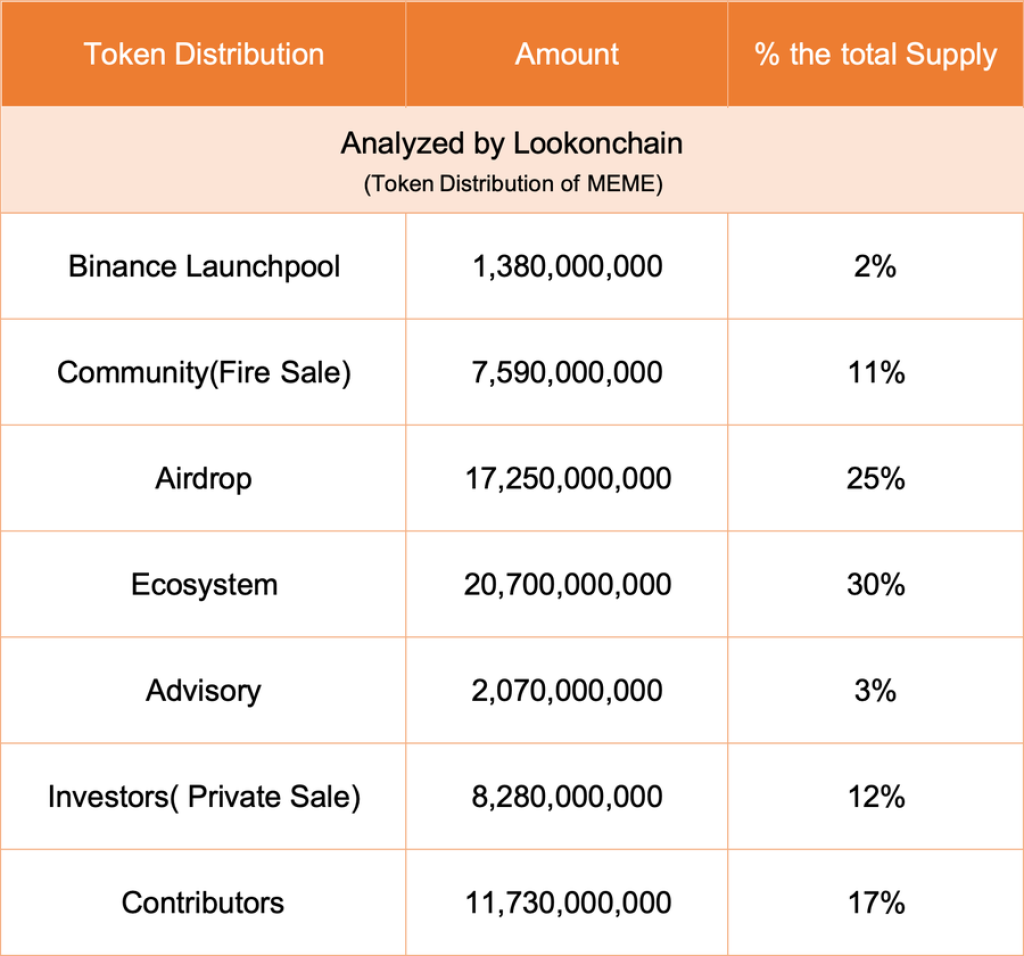Click the Token Distribution column header
The image size is (1024, 956).
coord(204,54)
